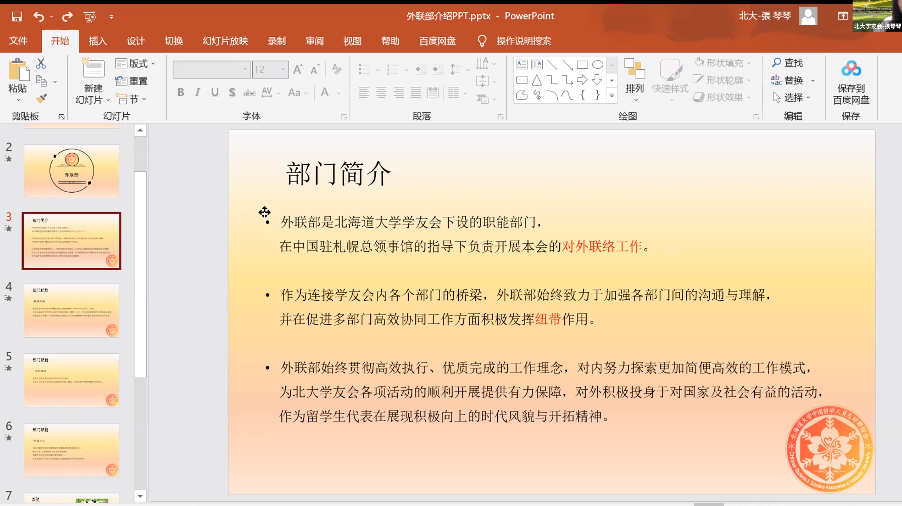The height and width of the screenshot is (506, 902).
Task: Cut selection with the scissors icon
Action: coord(41,63)
